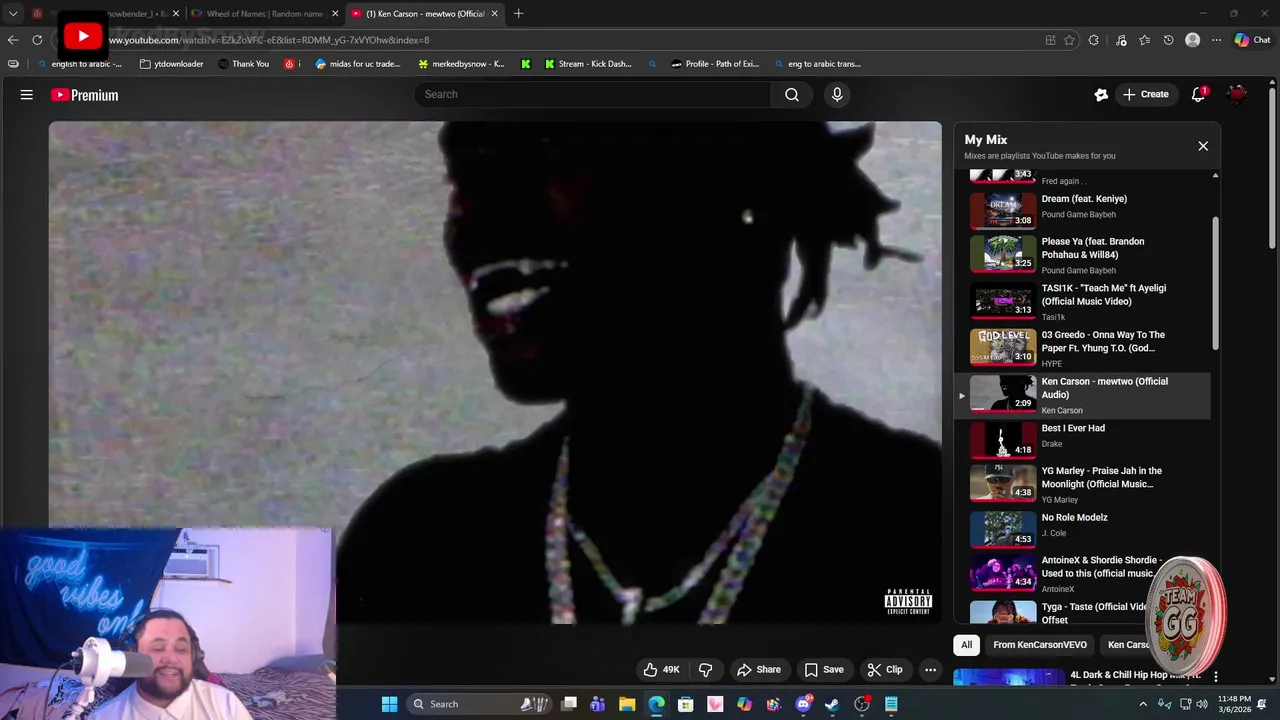Open the Create menu

pyautogui.click(x=1145, y=94)
